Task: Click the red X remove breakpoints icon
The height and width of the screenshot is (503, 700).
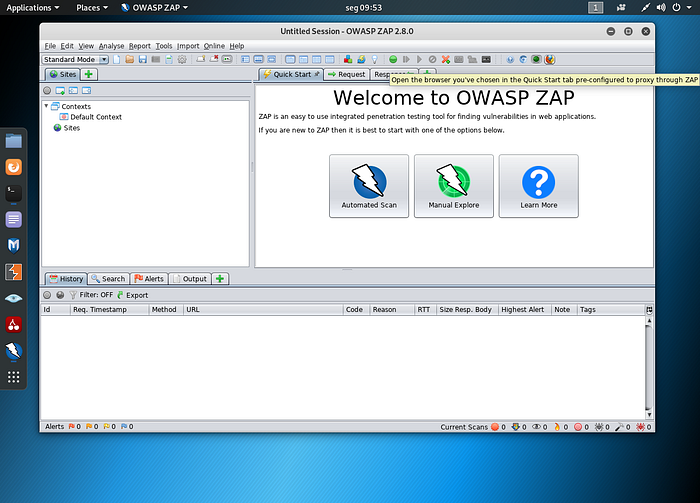Action: (x=445, y=59)
